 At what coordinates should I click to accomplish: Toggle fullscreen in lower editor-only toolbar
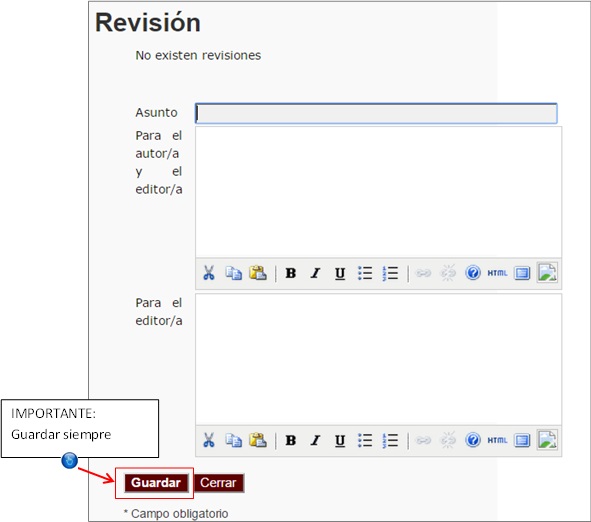(x=522, y=440)
